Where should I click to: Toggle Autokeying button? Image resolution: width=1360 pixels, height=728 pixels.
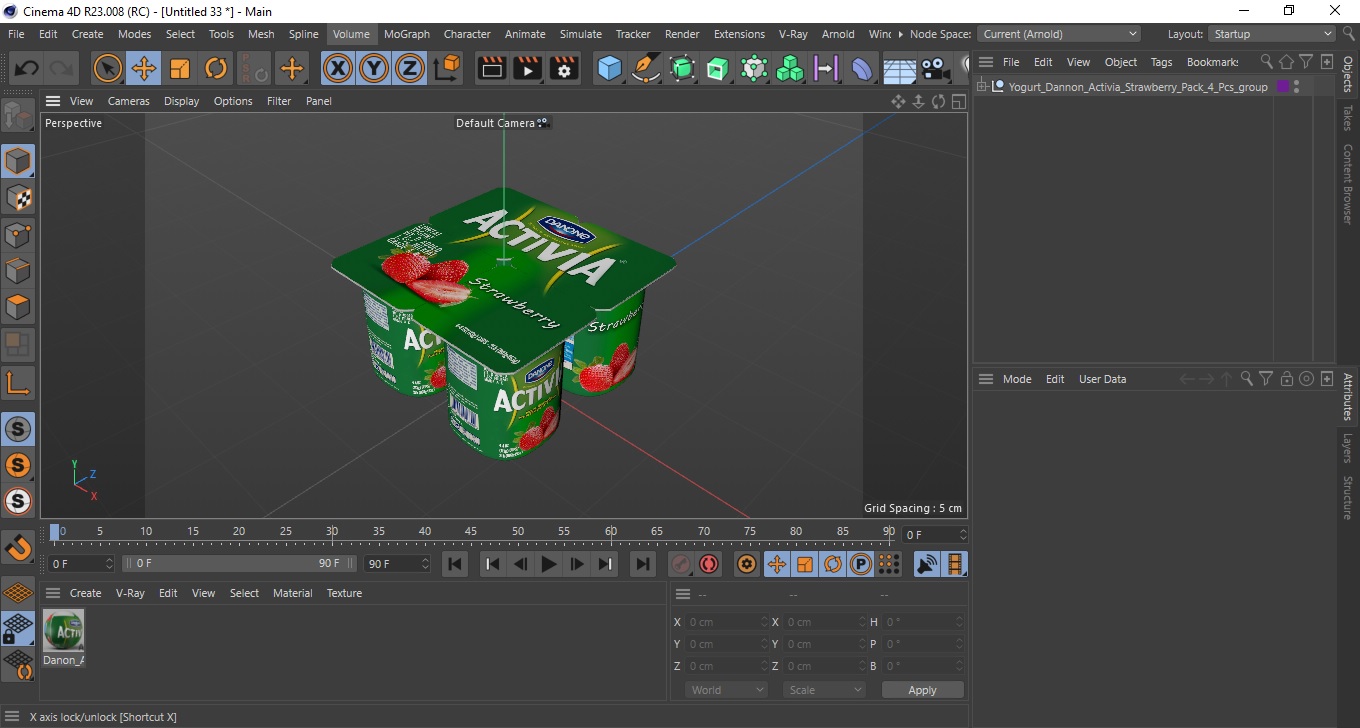coord(709,564)
